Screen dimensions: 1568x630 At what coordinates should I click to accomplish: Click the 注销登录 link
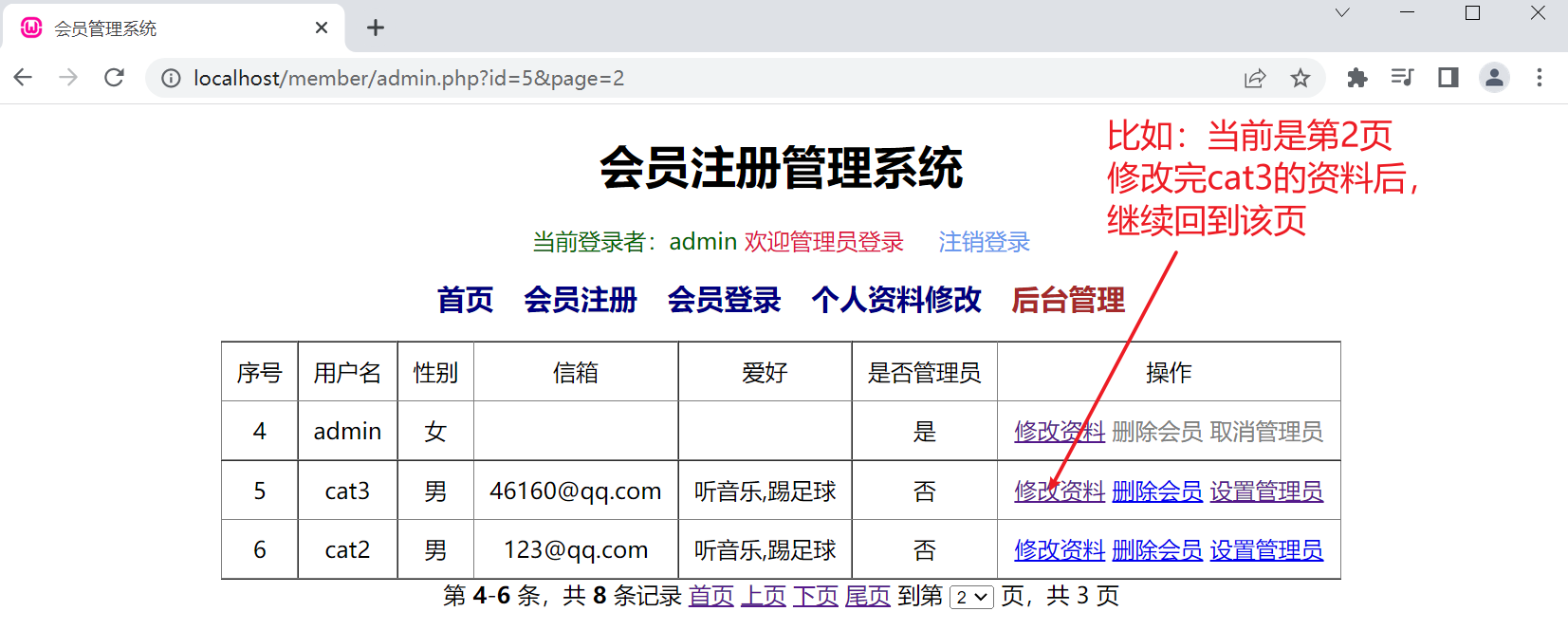click(985, 242)
